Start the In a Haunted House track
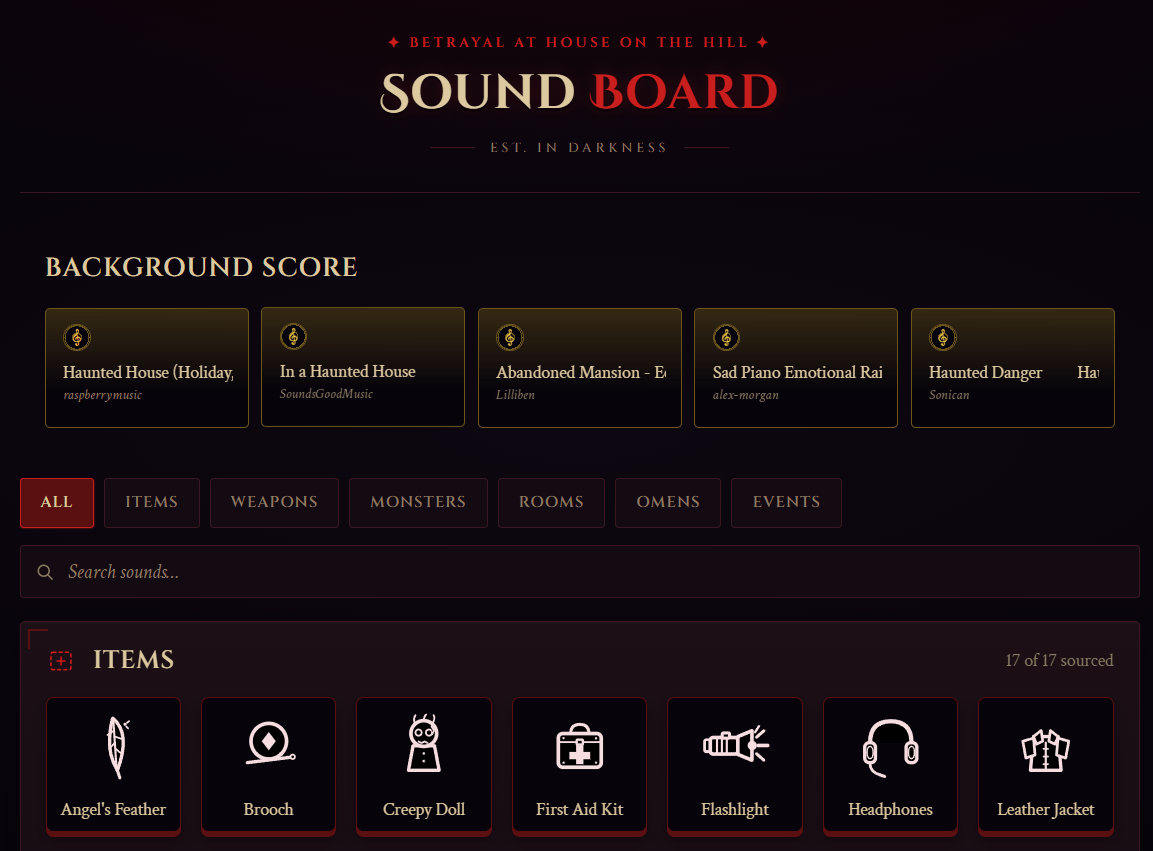The height and width of the screenshot is (851, 1153). click(363, 367)
